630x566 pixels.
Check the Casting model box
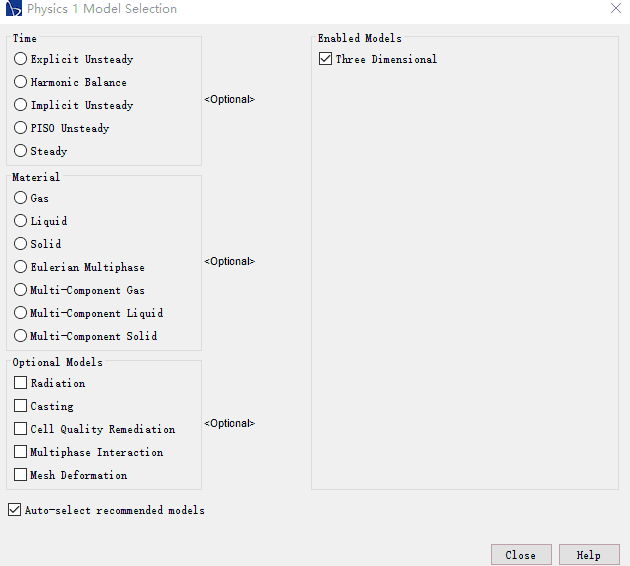(x=21, y=406)
